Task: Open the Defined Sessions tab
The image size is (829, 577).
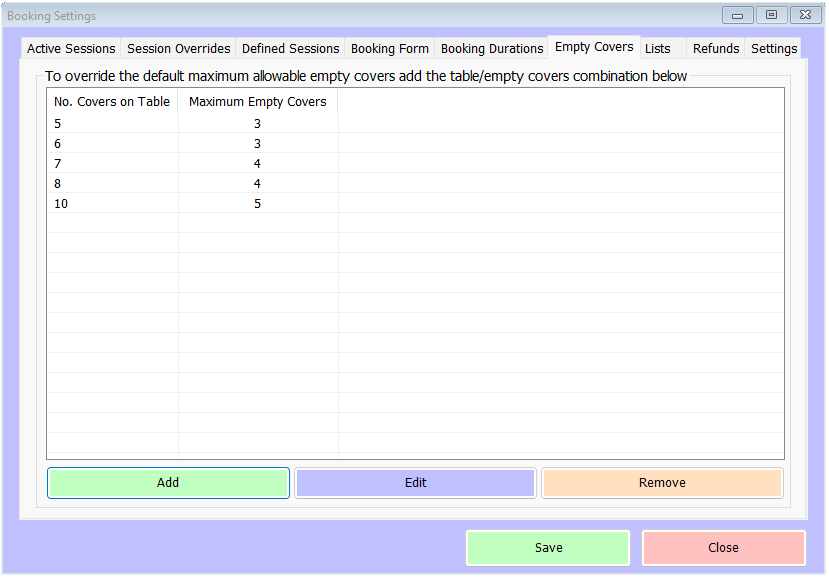Action: coord(290,48)
